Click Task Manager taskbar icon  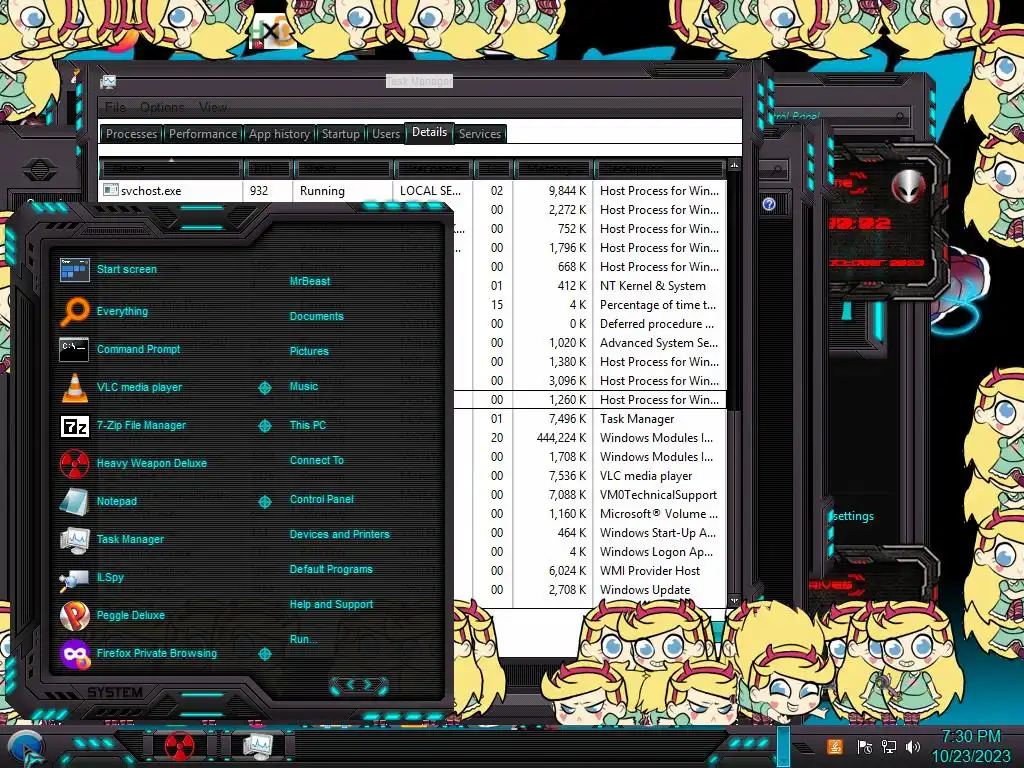tap(257, 745)
